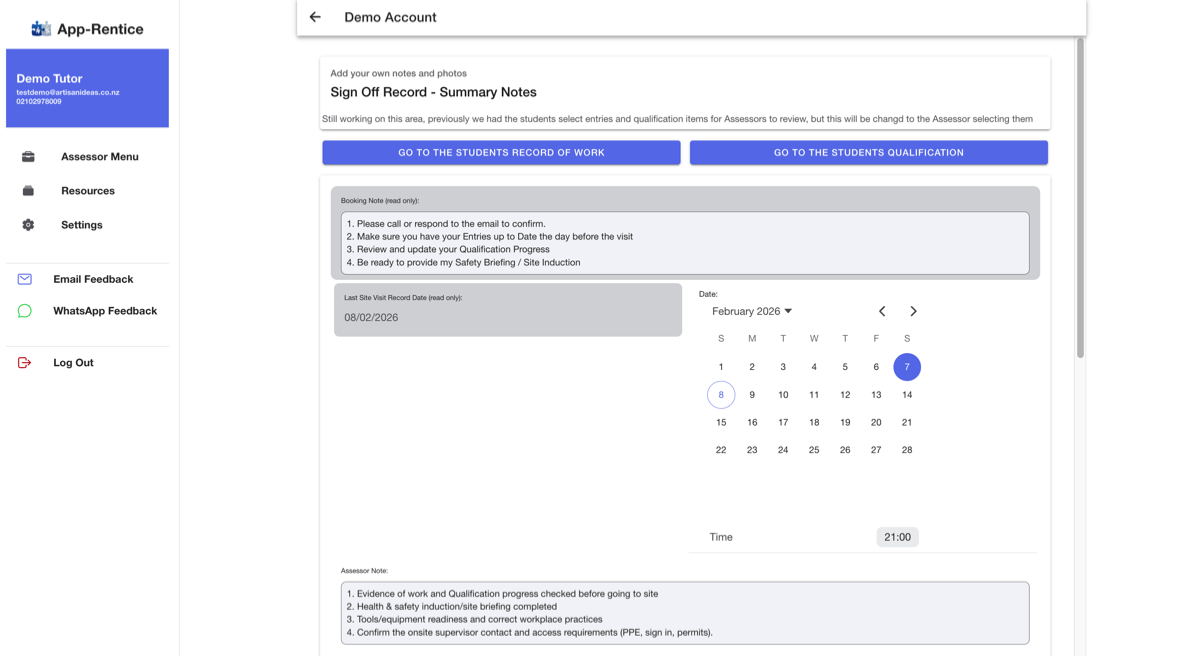The image size is (1200, 656).
Task: Go to the Students Record of Work
Action: (501, 153)
